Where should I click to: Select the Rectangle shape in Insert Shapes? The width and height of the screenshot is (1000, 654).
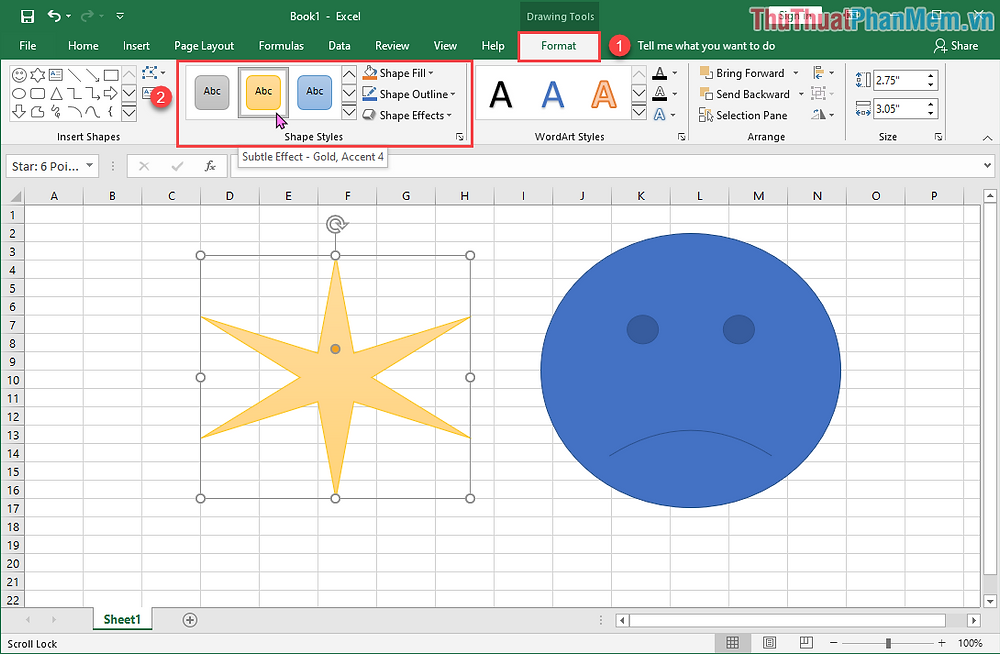(x=111, y=75)
